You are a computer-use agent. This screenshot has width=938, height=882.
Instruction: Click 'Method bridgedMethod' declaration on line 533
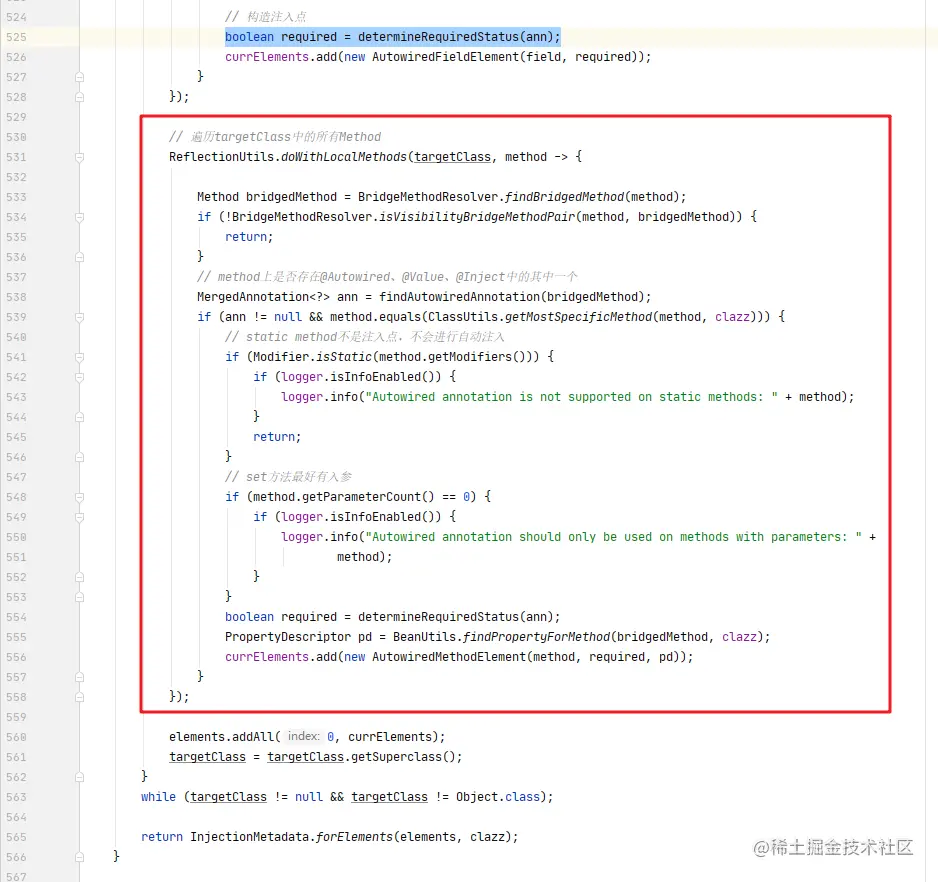point(267,197)
